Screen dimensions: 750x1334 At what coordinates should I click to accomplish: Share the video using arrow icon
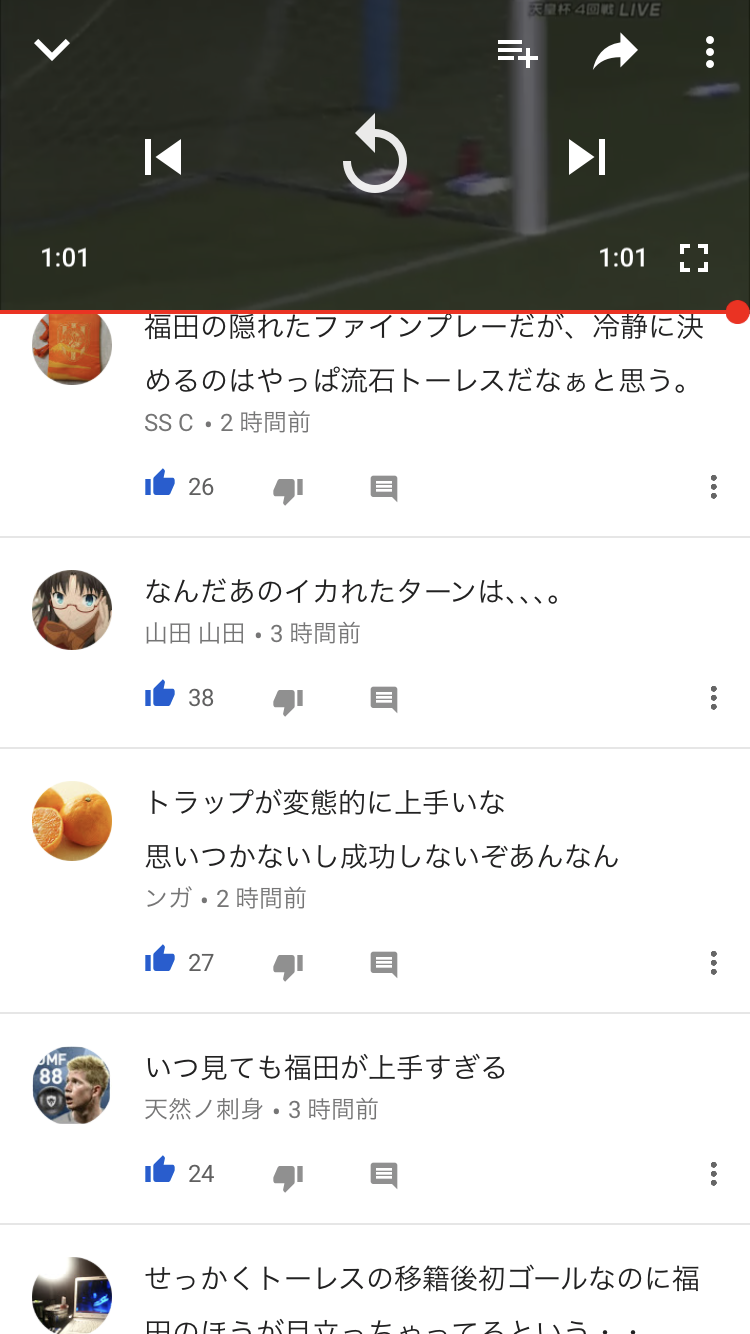(x=615, y=51)
